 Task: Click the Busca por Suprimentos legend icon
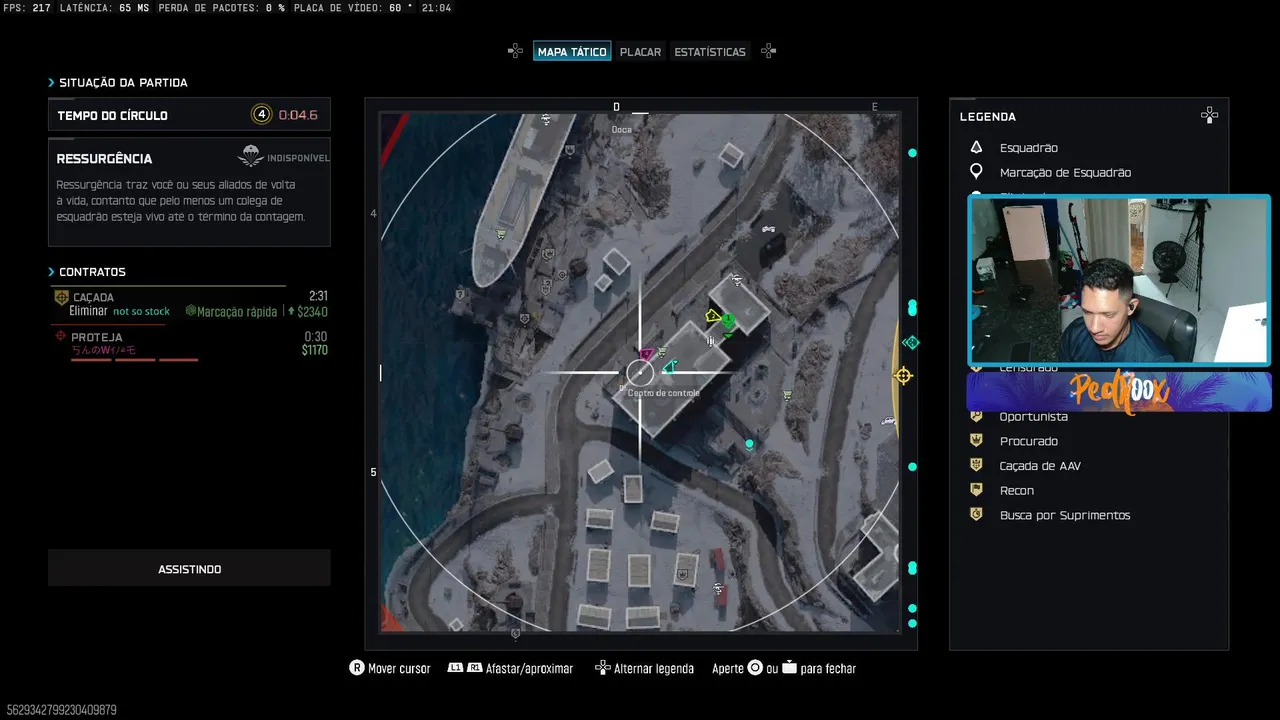(976, 514)
